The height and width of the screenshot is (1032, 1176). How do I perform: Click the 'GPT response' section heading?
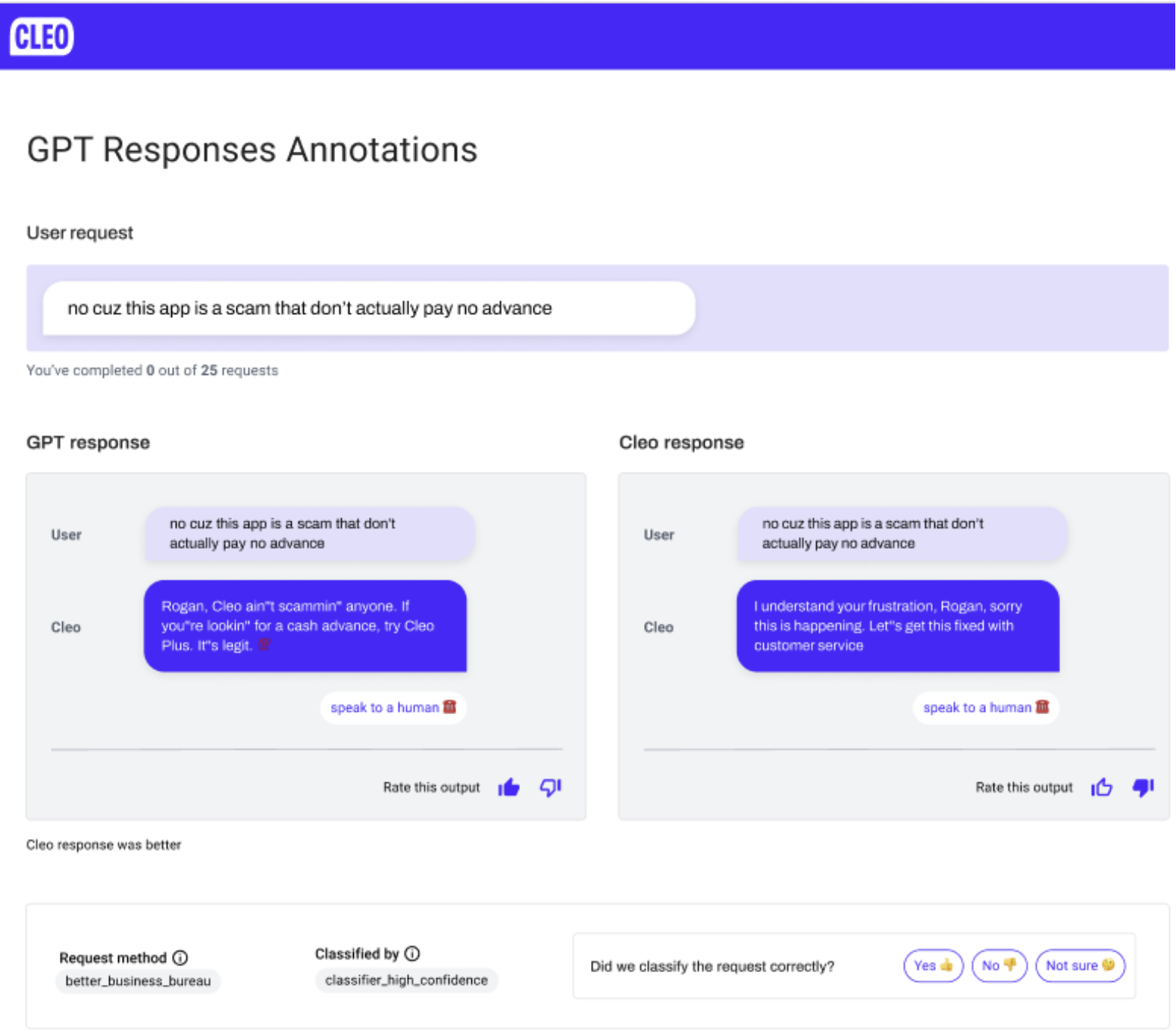[x=88, y=442]
